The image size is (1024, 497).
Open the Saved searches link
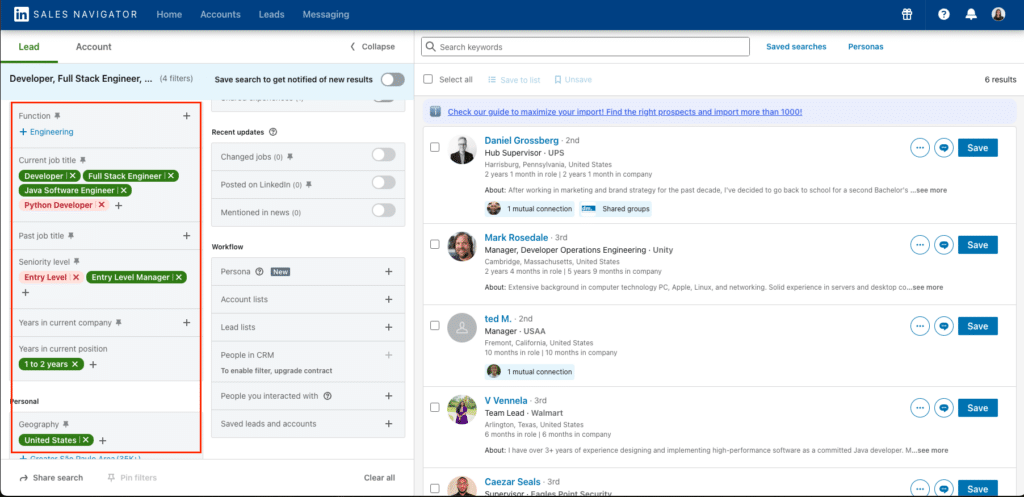coord(796,47)
